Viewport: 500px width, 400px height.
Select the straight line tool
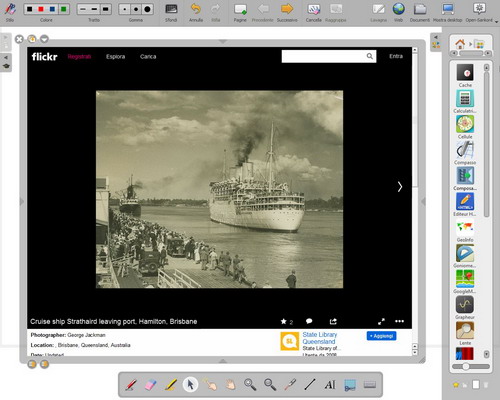(310, 385)
